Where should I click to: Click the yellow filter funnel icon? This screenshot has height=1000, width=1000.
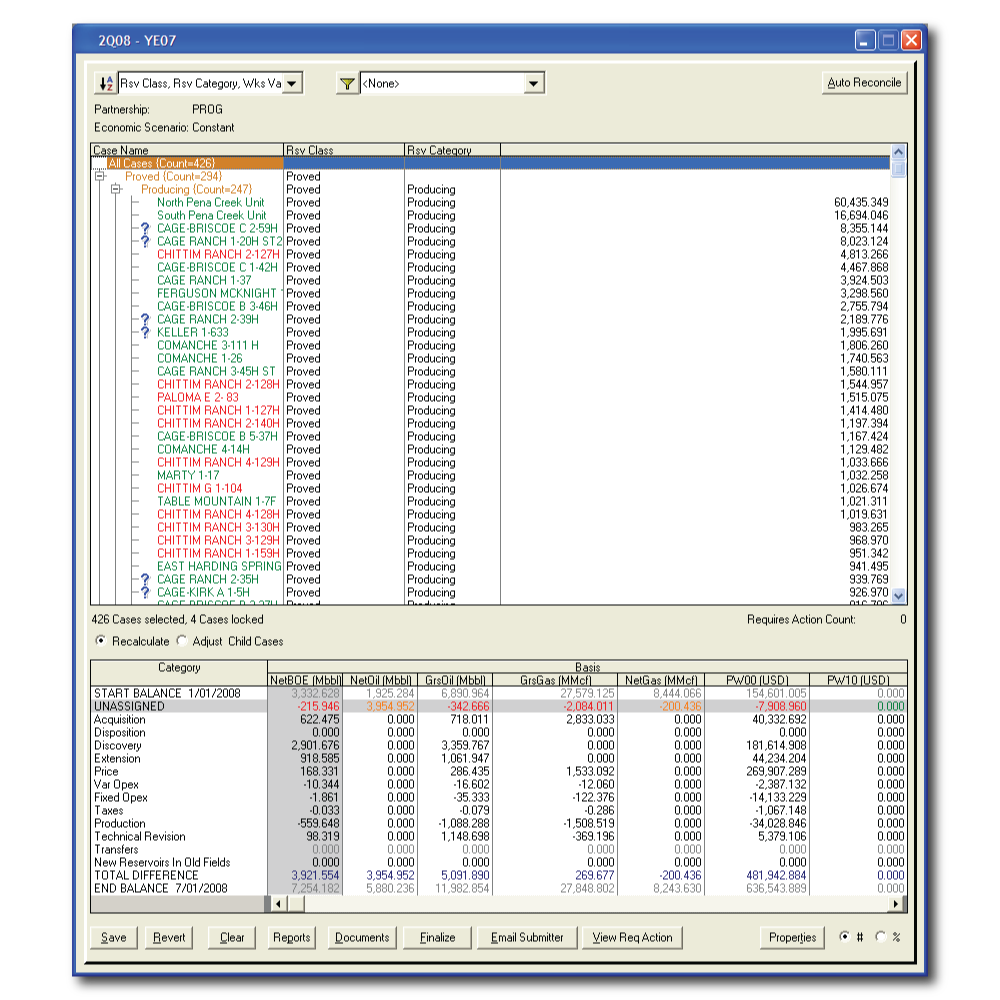tap(347, 83)
